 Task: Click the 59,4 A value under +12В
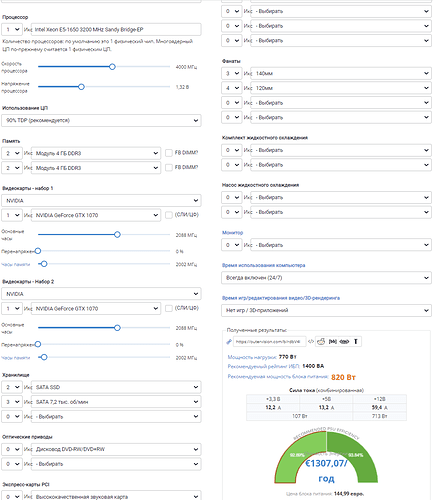click(380, 407)
